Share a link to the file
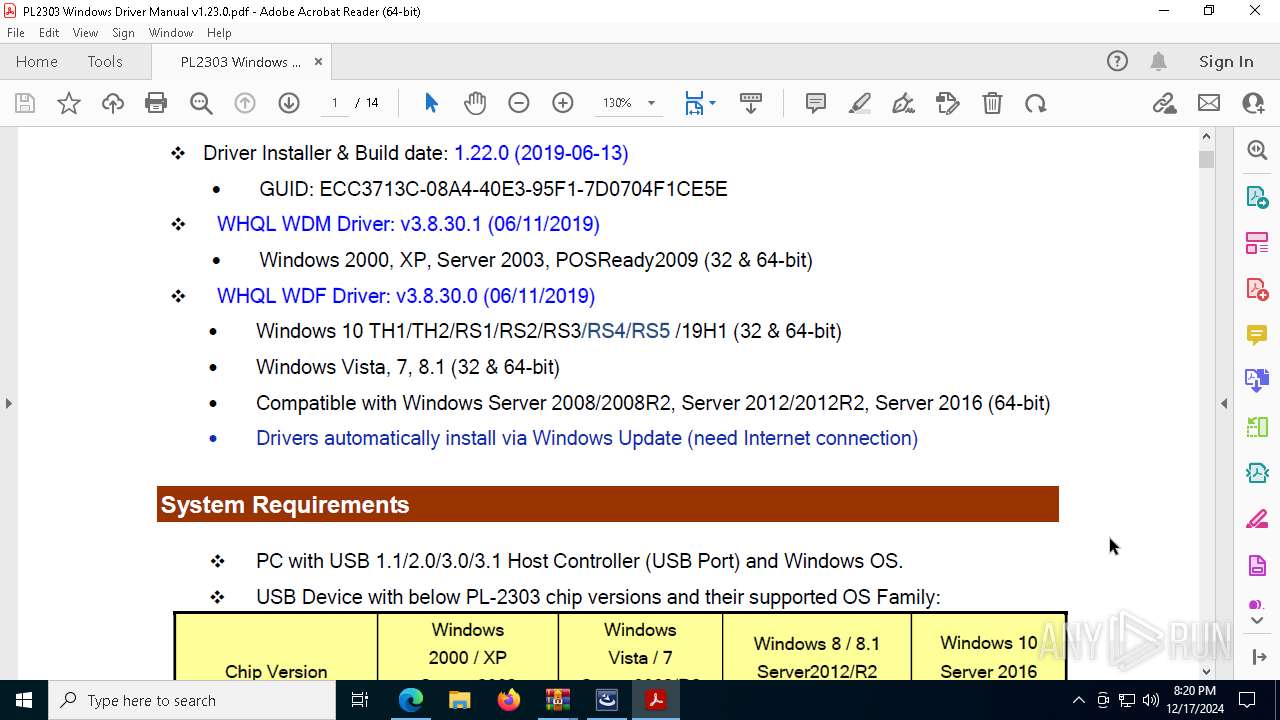The image size is (1280, 720). (x=1165, y=103)
